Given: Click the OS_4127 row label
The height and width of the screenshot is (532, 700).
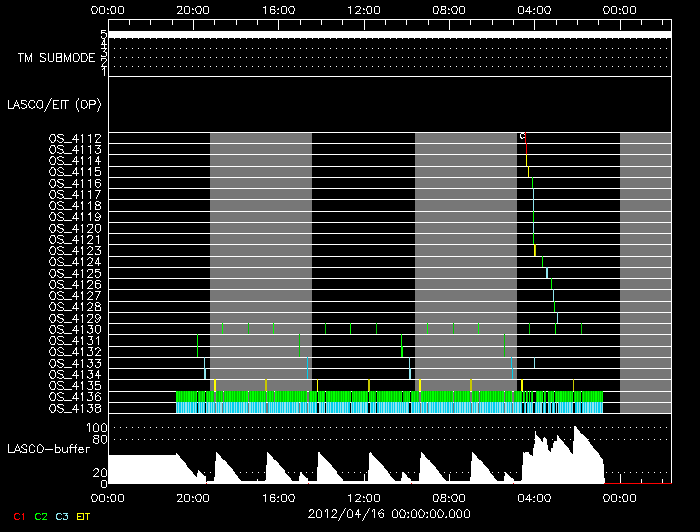Looking at the screenshot, I should (x=75, y=296).
